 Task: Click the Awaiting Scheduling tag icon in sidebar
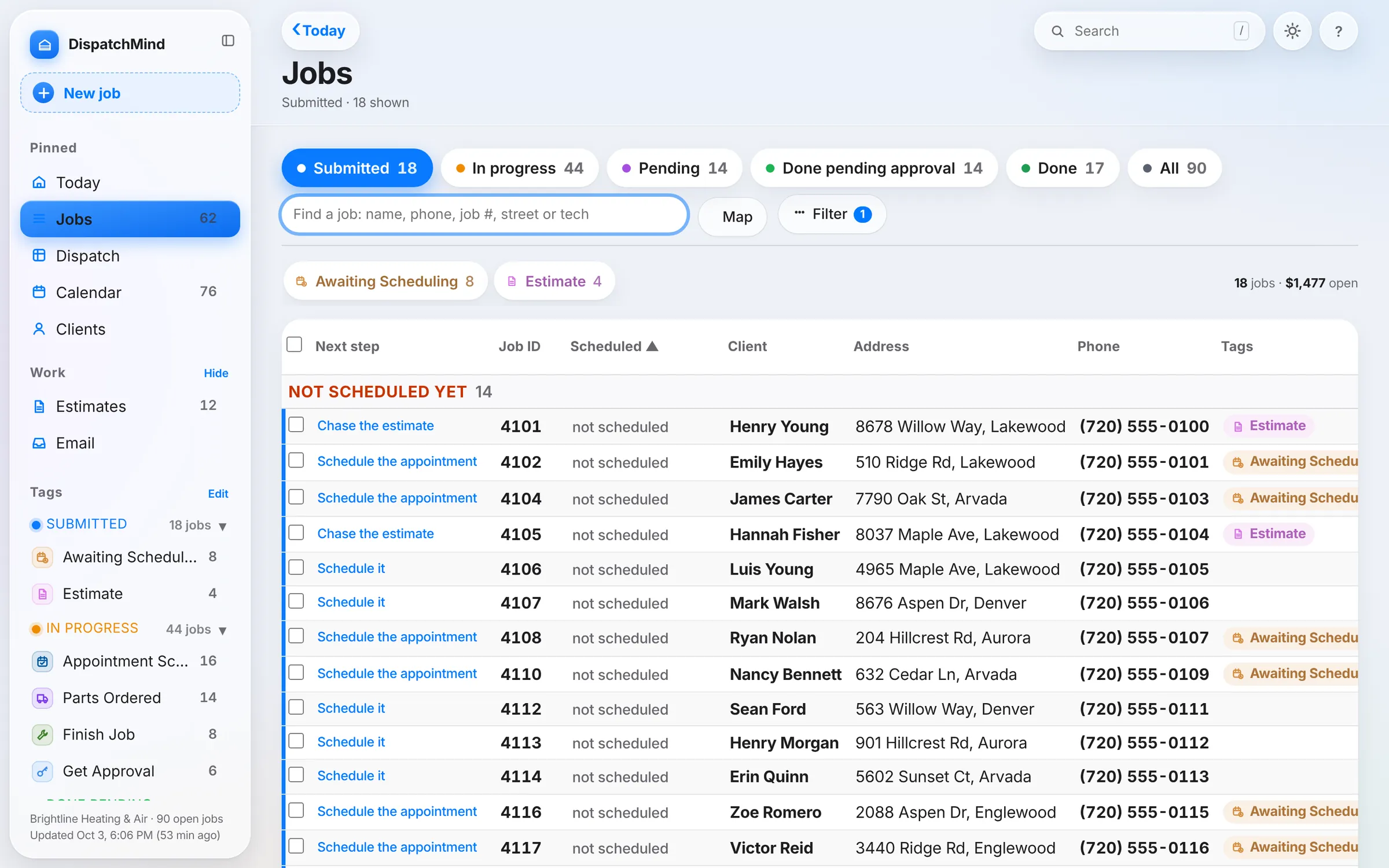(x=42, y=557)
